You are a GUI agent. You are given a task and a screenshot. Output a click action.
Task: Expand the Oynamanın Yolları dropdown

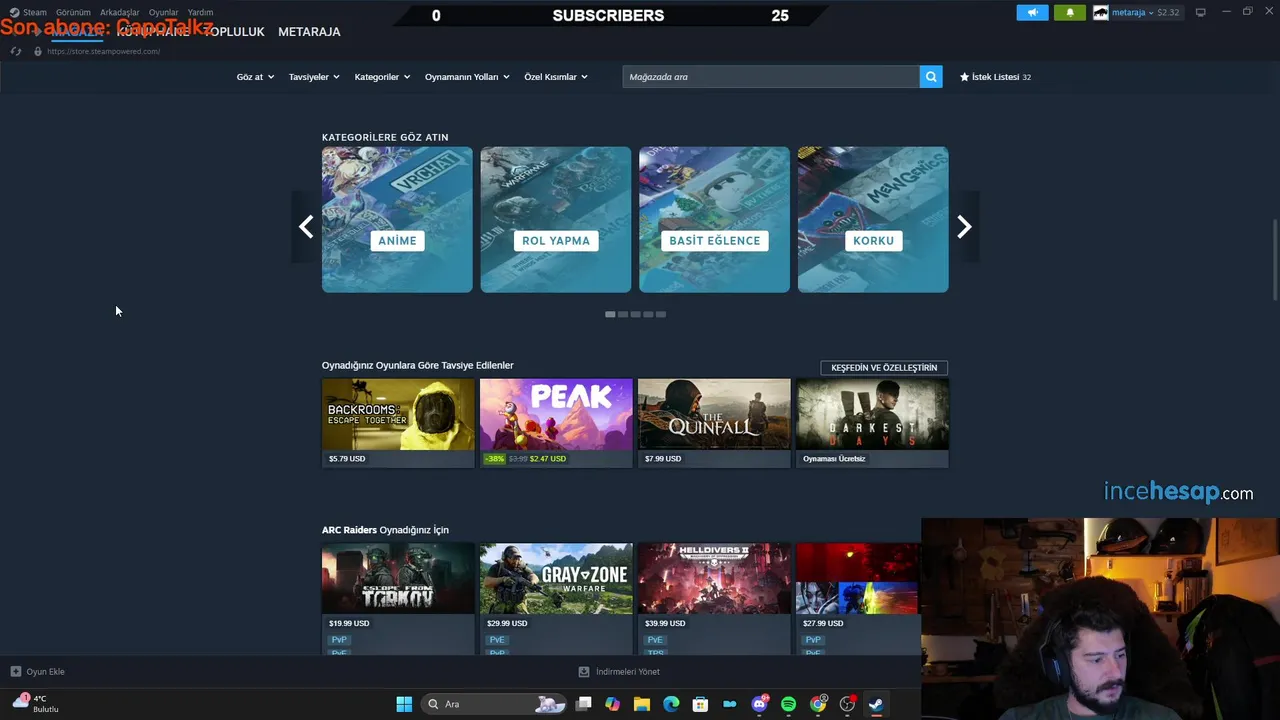tap(467, 77)
